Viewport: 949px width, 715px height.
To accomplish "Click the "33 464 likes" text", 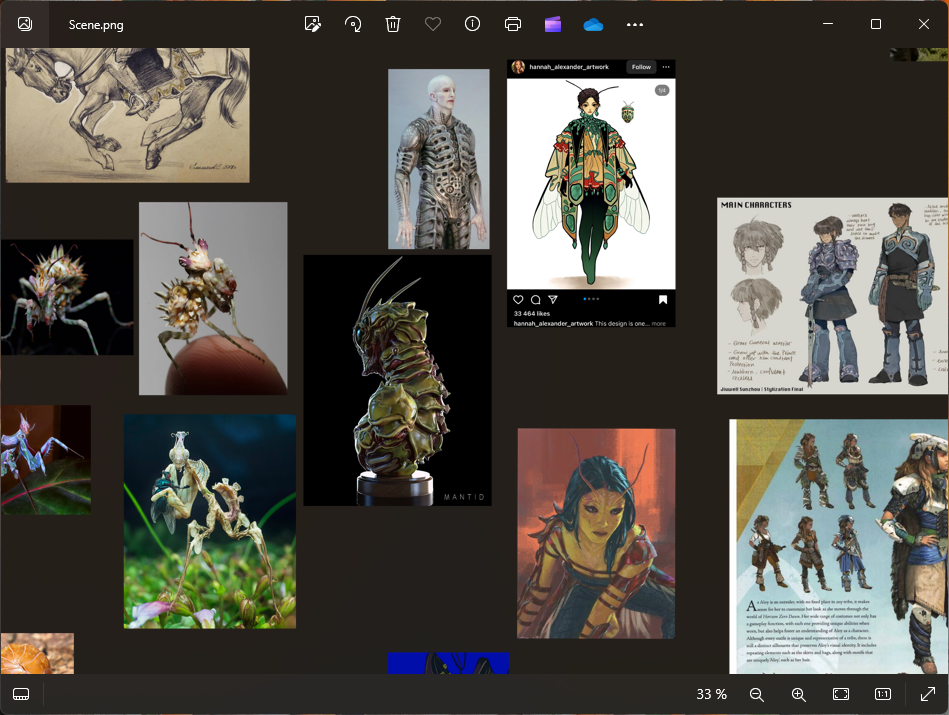I will 531,314.
